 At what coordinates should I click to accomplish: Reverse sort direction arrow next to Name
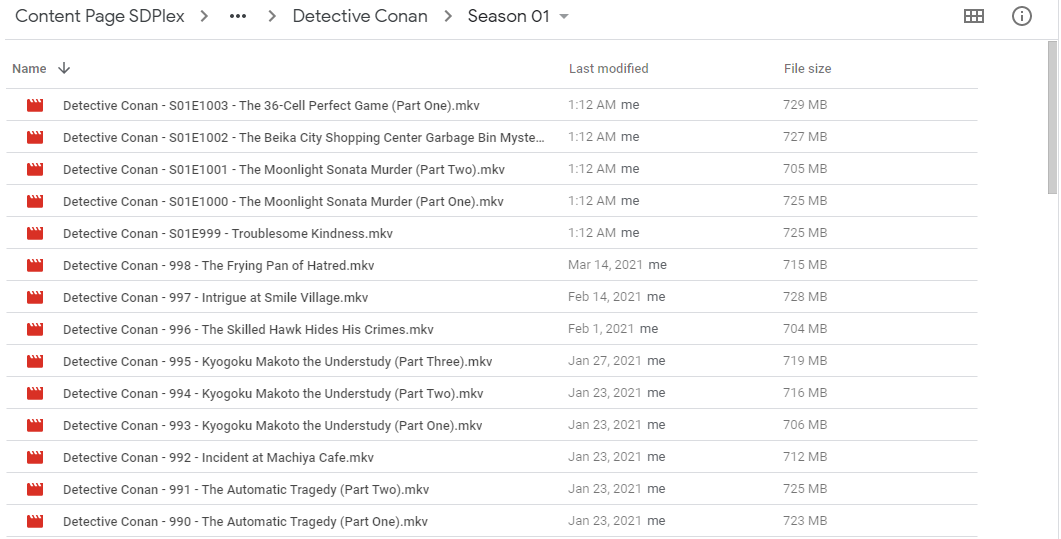tap(64, 69)
